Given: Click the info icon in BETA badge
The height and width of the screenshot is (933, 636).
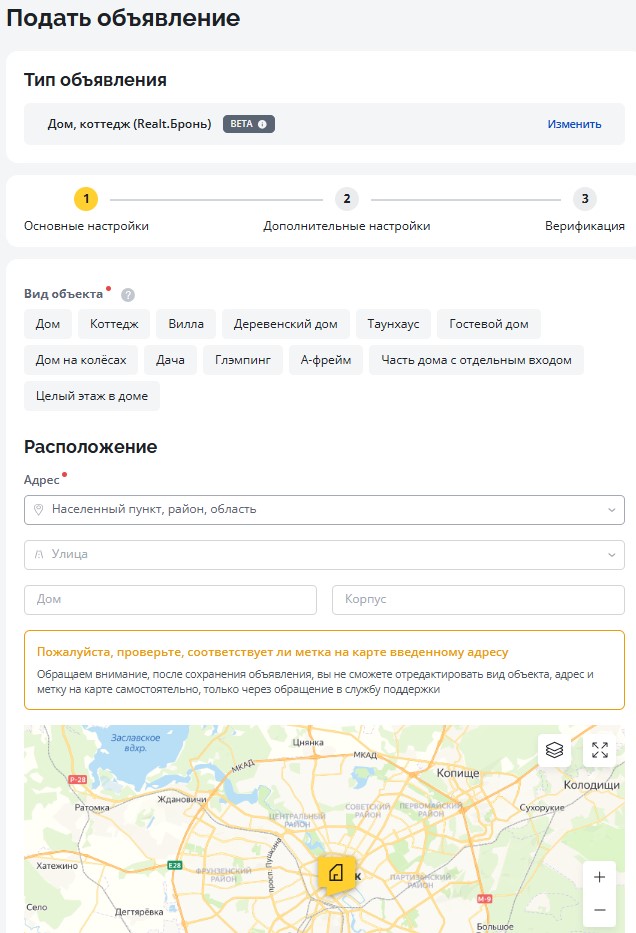Looking at the screenshot, I should (x=262, y=124).
